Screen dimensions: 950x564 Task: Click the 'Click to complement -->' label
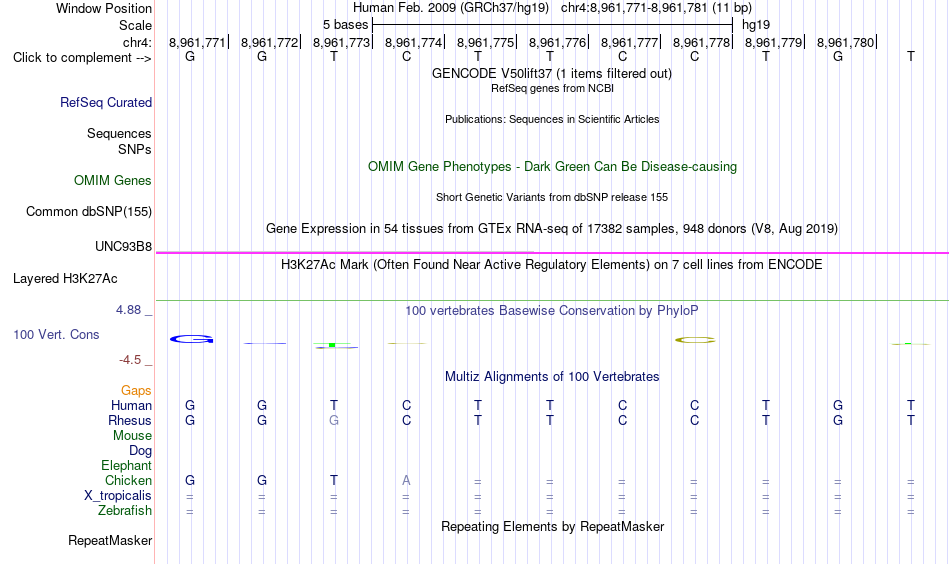click(82, 58)
